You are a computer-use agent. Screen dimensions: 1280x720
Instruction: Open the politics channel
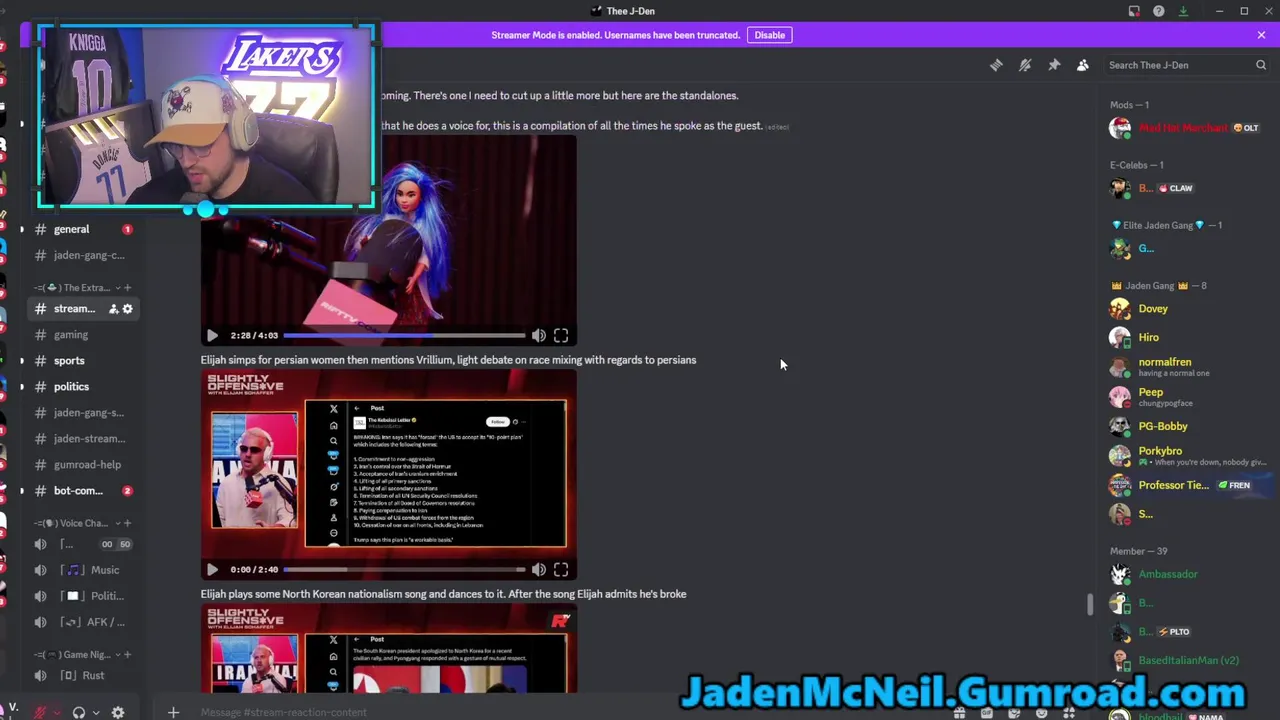tap(82, 387)
